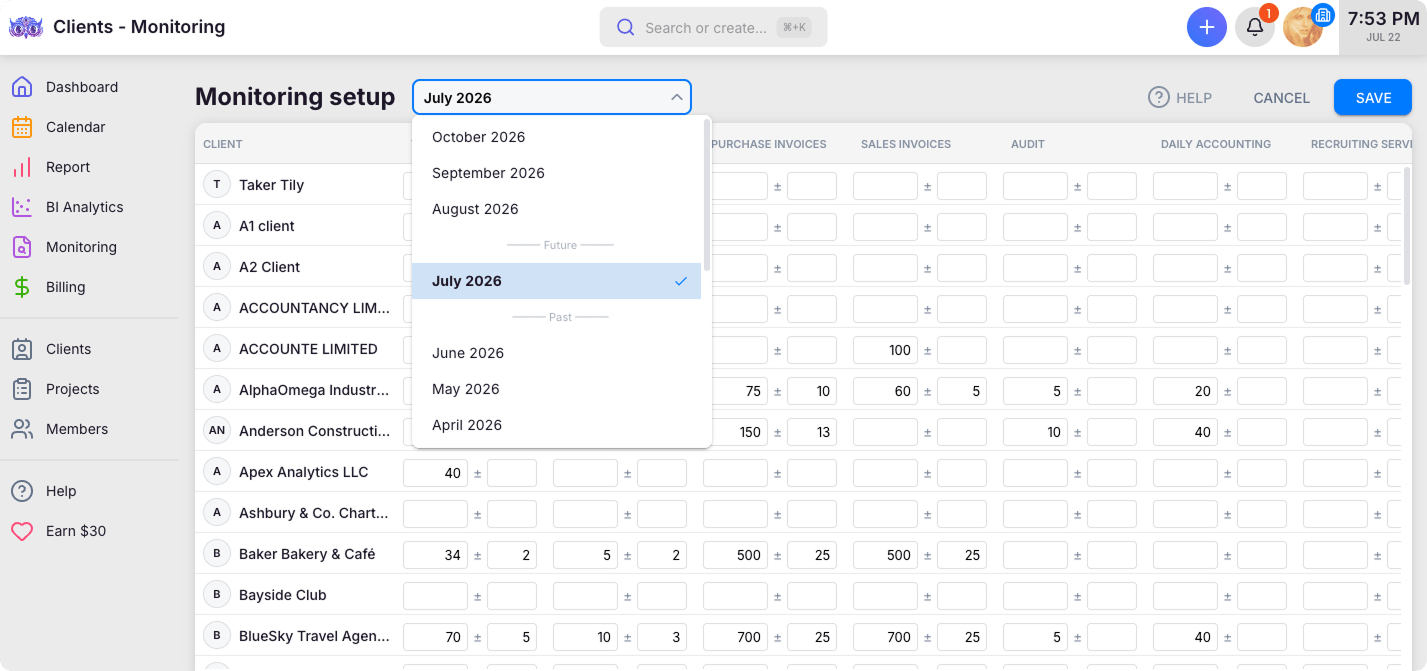
Task: Open Dashboard from the sidebar
Action: pos(65,87)
